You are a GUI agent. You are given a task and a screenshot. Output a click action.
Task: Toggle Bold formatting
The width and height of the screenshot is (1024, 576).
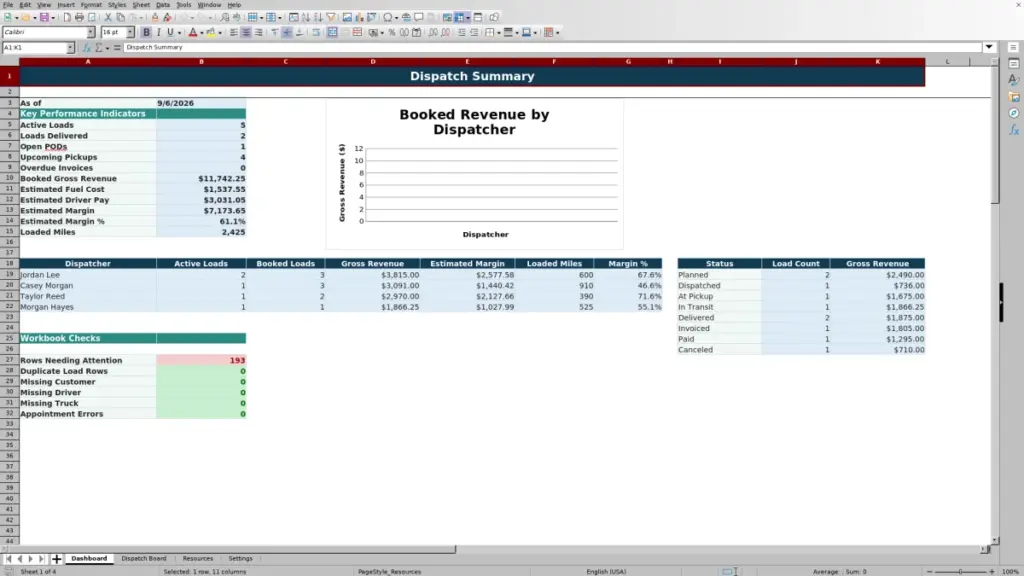point(146,32)
